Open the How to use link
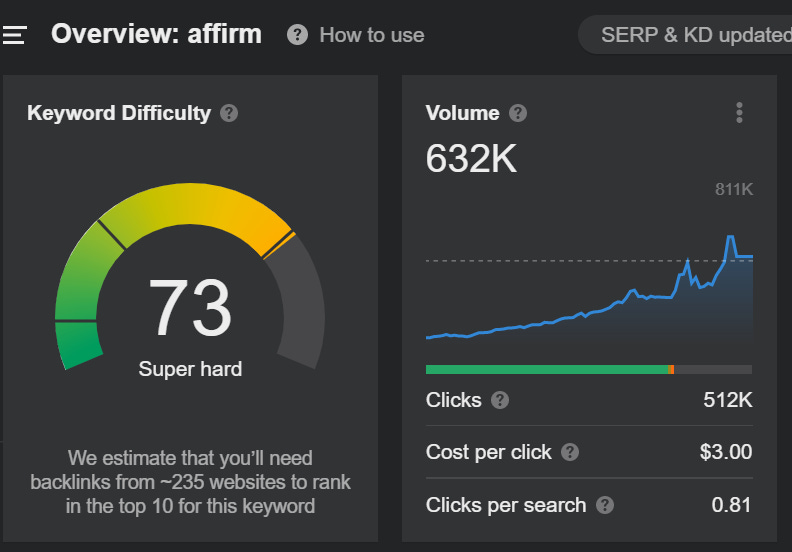Image resolution: width=792 pixels, height=552 pixels. pos(372,35)
